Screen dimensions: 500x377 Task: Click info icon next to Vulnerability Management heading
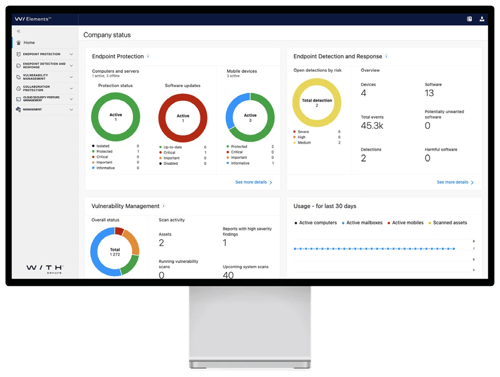[164, 206]
